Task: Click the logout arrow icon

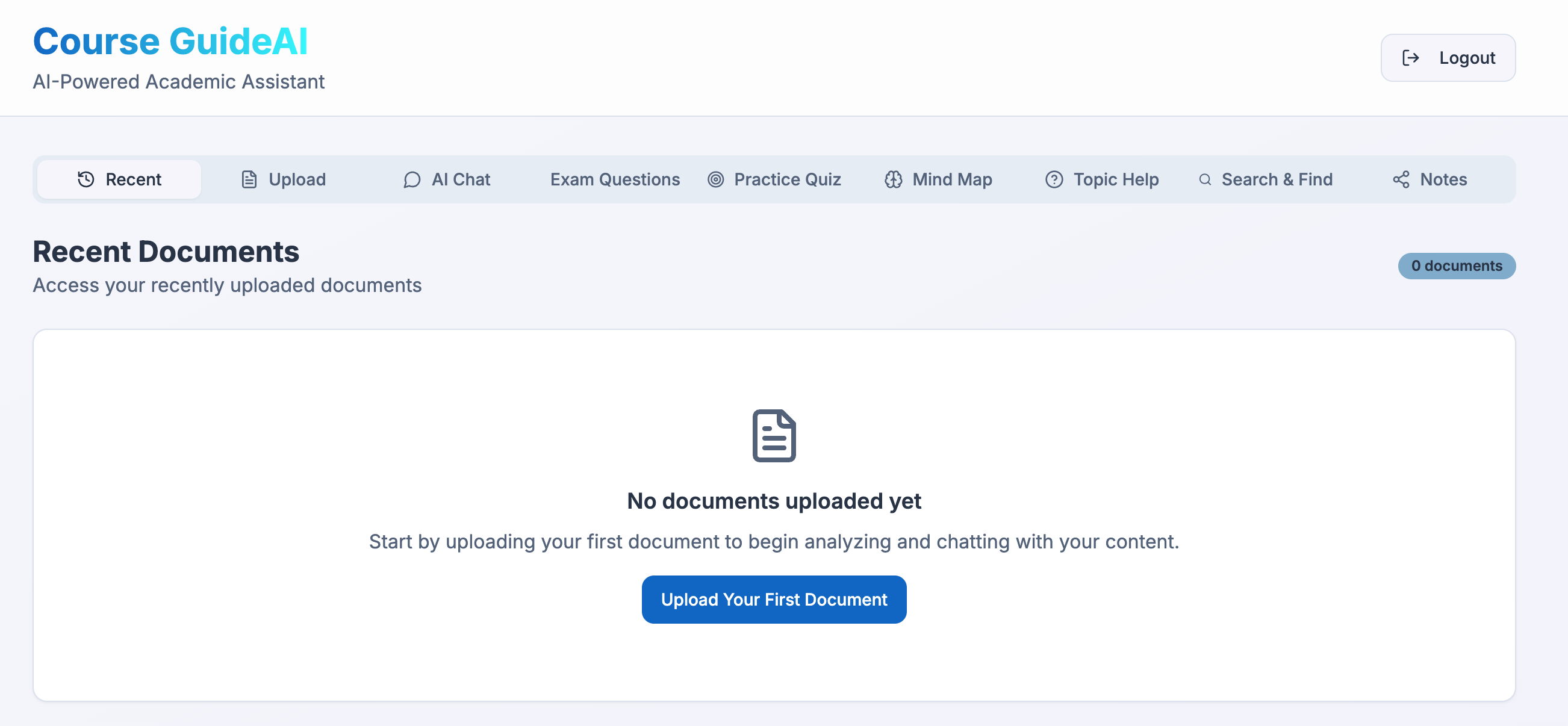Action: point(1410,58)
